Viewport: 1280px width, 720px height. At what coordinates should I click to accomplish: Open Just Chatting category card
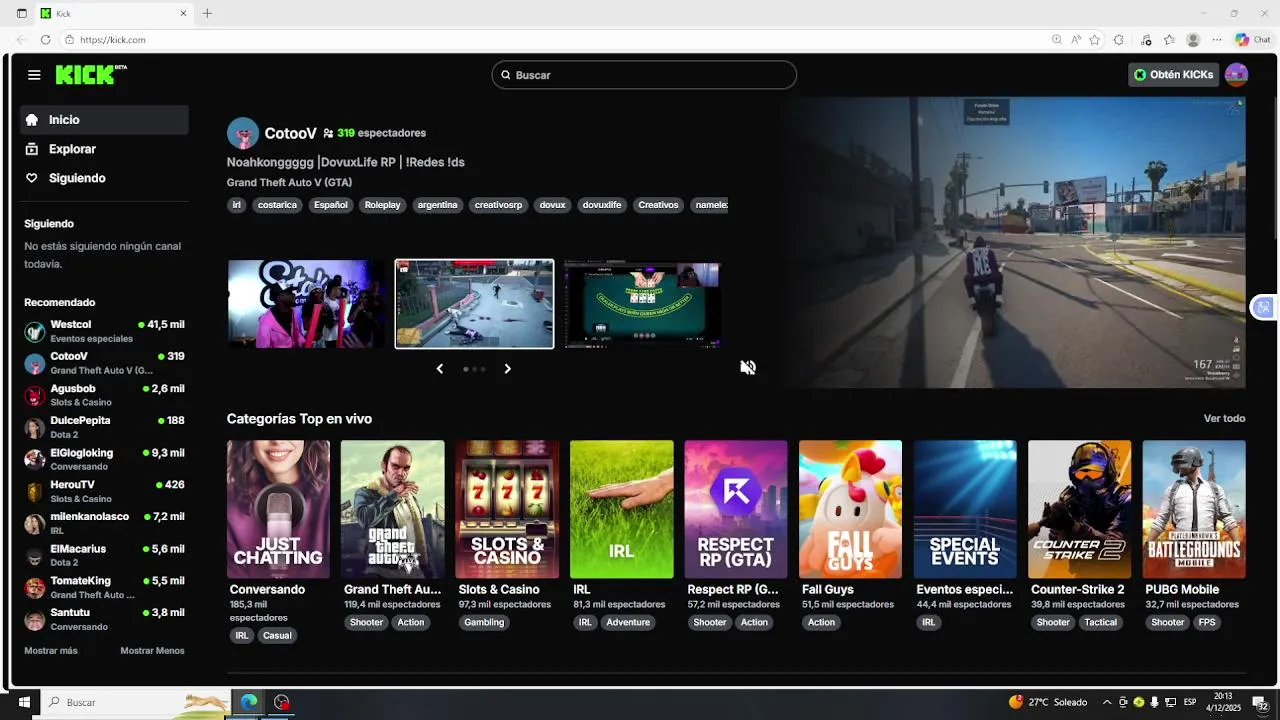(x=278, y=509)
